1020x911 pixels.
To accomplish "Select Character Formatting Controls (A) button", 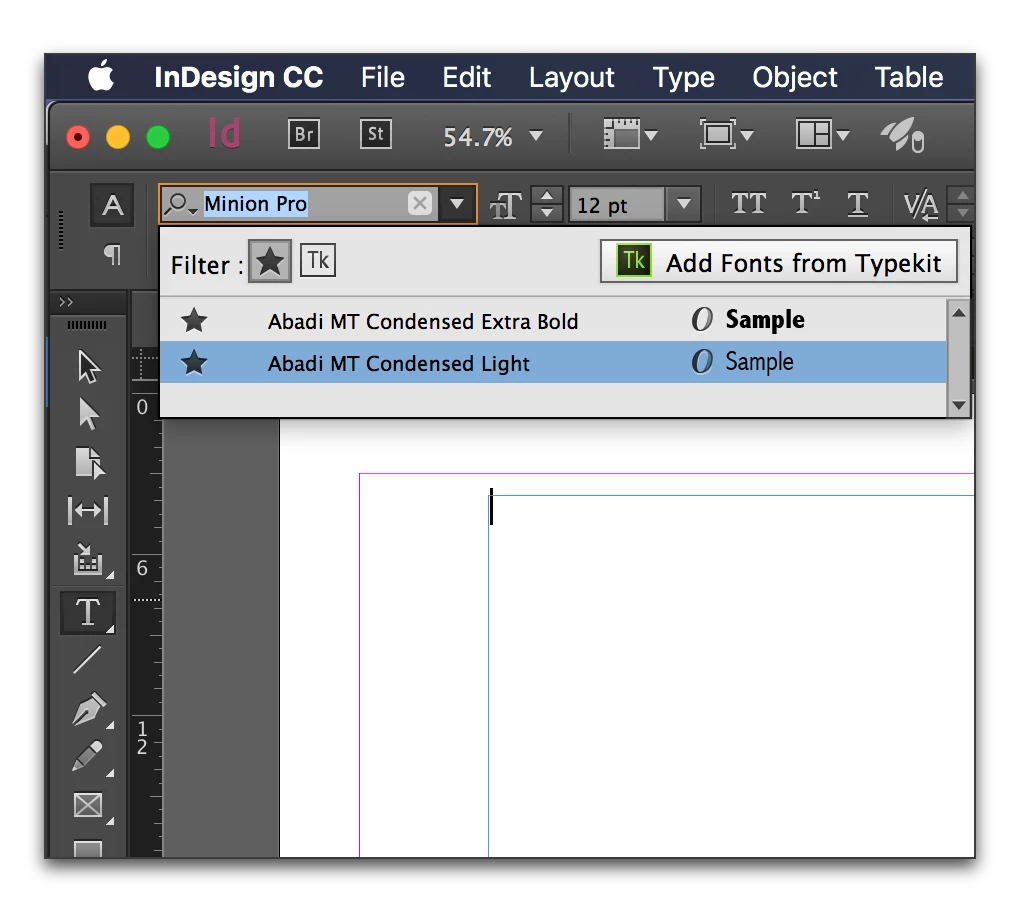I will pos(112,205).
